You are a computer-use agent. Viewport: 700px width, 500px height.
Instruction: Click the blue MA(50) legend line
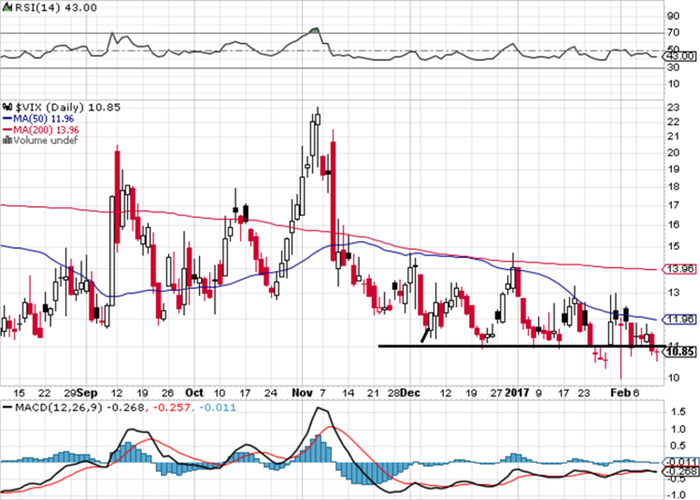[x=8, y=119]
